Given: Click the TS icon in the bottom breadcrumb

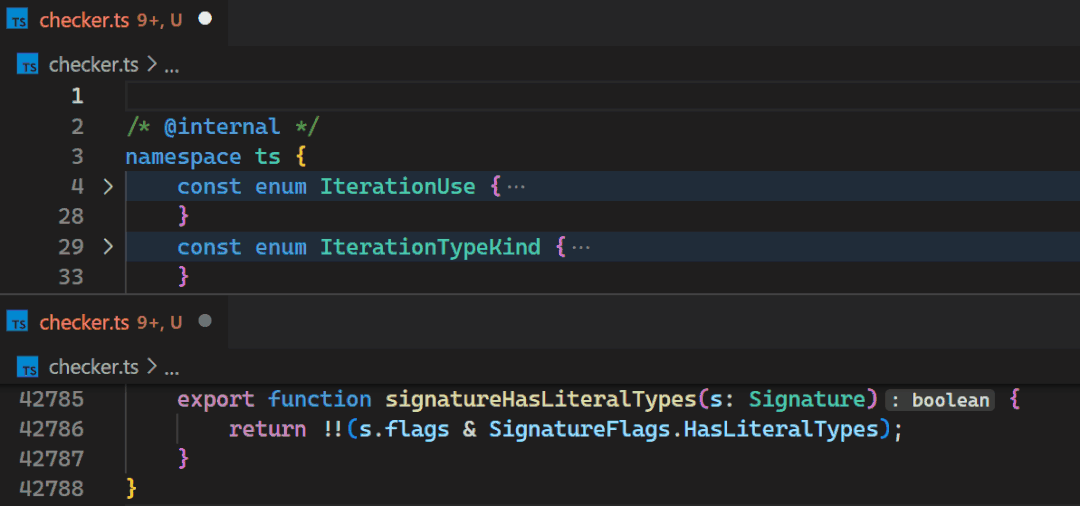Looking at the screenshot, I should [x=29, y=367].
